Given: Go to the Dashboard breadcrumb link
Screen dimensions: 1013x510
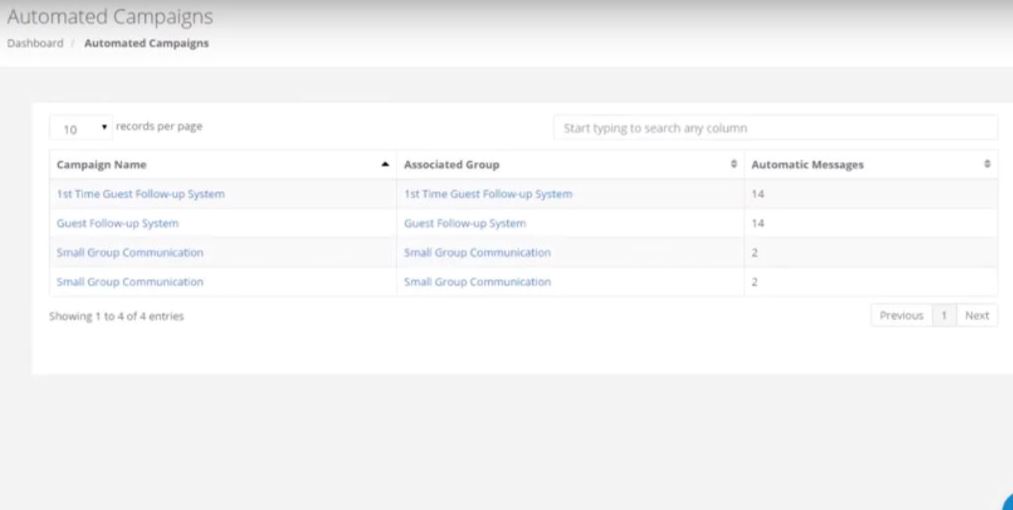Looking at the screenshot, I should coord(35,43).
